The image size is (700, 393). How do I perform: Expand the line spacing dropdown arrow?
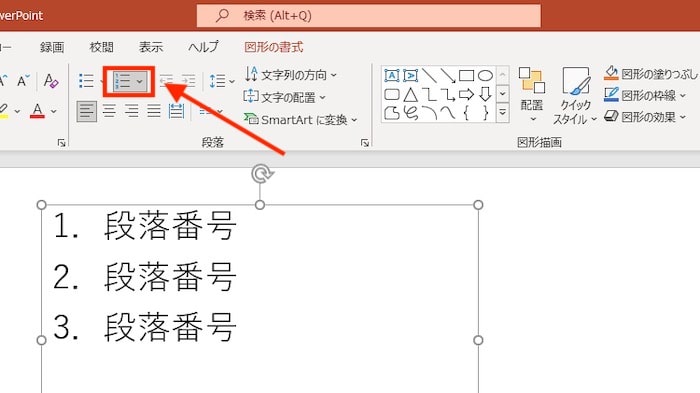[232, 81]
